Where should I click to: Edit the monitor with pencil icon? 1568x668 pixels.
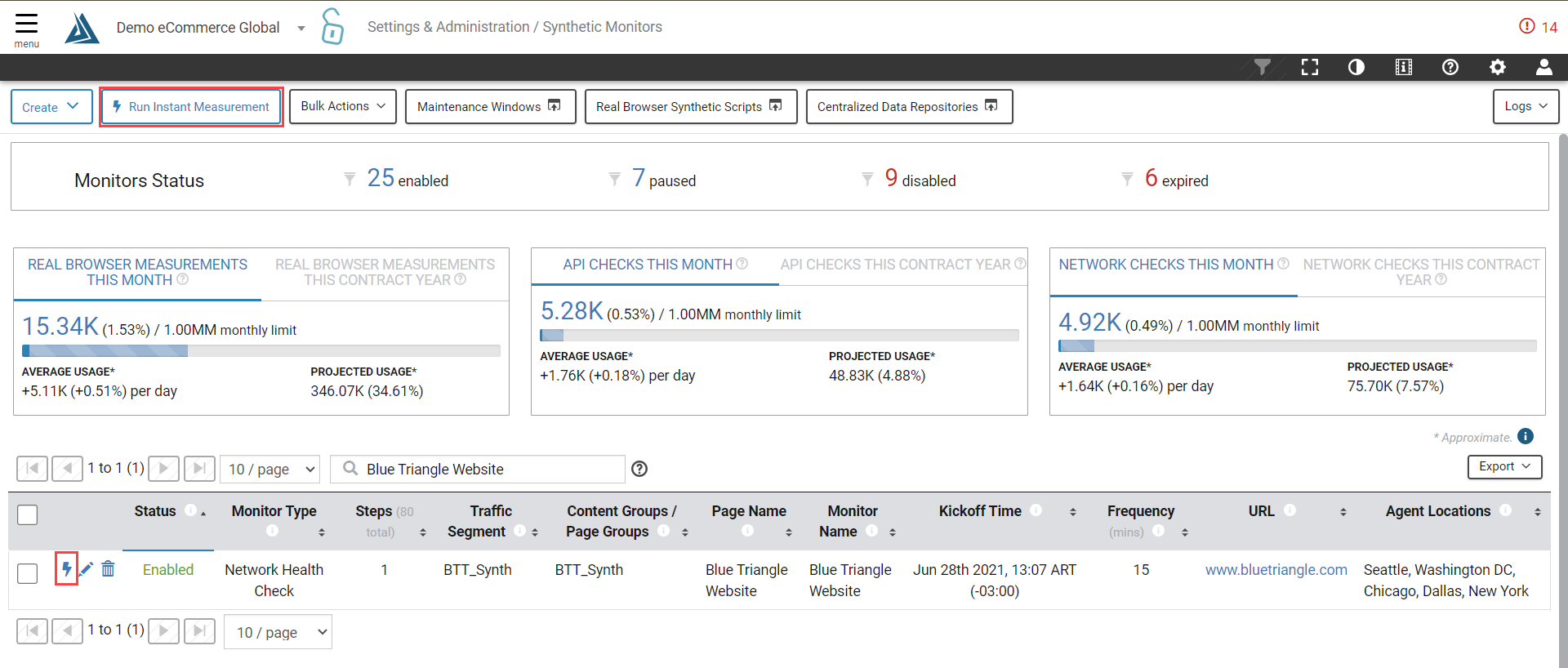87,568
